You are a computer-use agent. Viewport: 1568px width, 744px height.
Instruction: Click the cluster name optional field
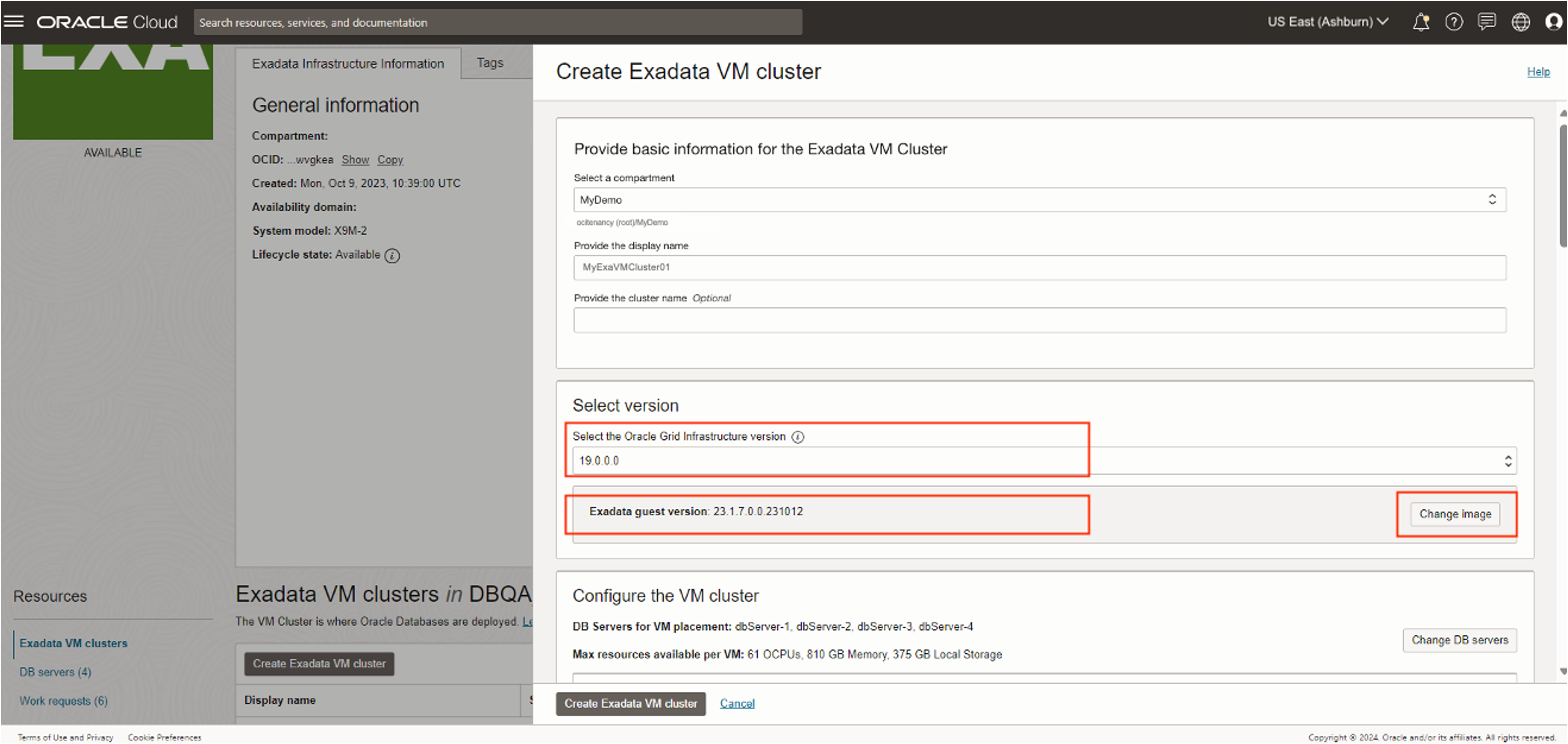(1039, 320)
